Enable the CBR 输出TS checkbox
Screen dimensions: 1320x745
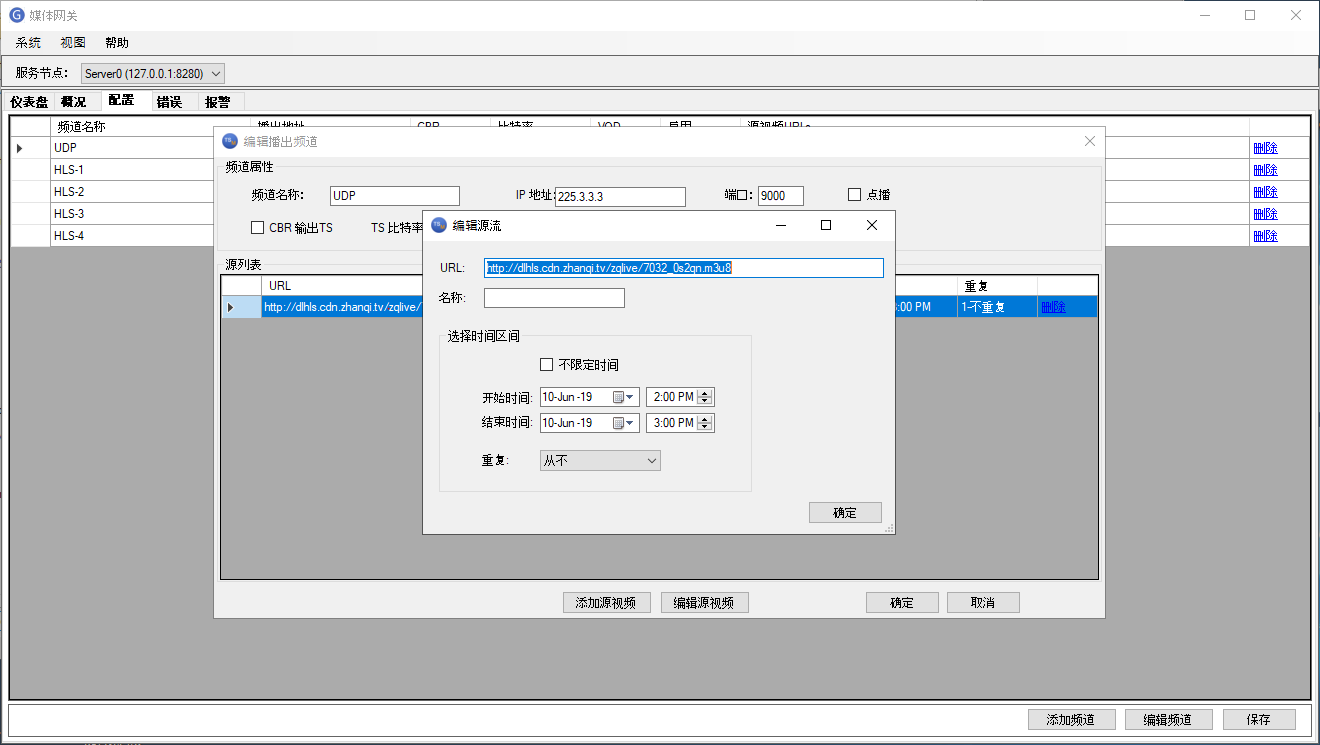257,227
